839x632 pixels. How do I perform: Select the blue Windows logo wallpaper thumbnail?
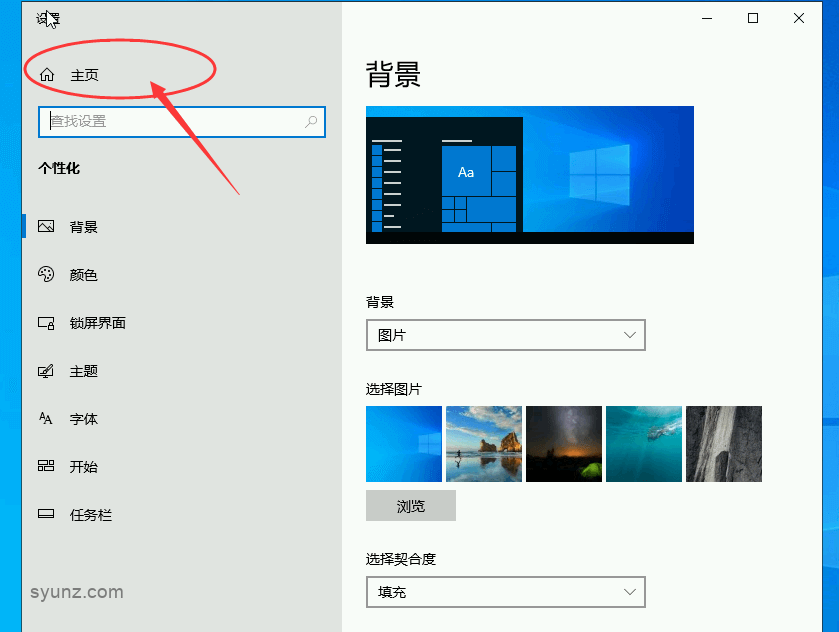point(404,444)
